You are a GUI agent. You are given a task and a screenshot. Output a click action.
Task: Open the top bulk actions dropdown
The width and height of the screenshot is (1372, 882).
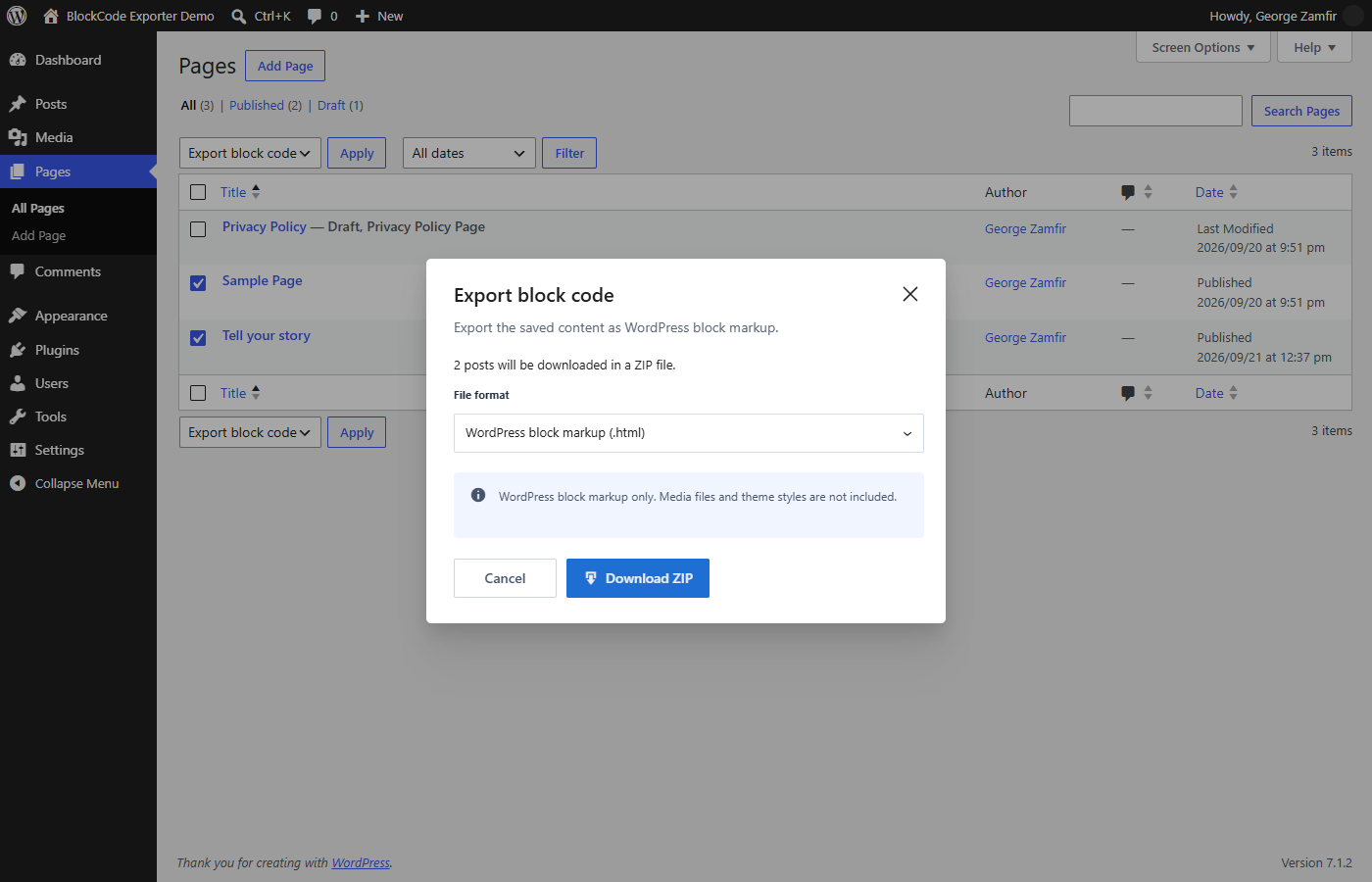tap(250, 153)
